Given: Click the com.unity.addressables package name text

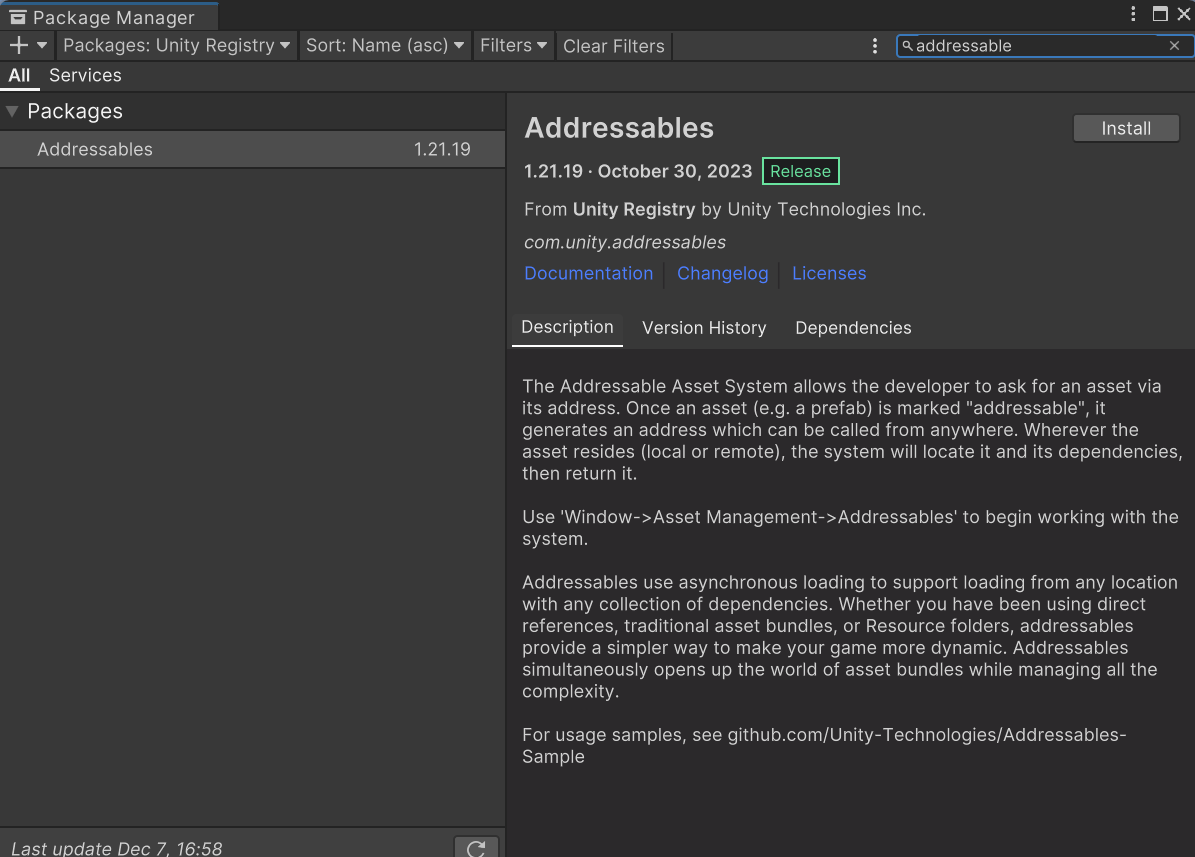Looking at the screenshot, I should coord(625,242).
